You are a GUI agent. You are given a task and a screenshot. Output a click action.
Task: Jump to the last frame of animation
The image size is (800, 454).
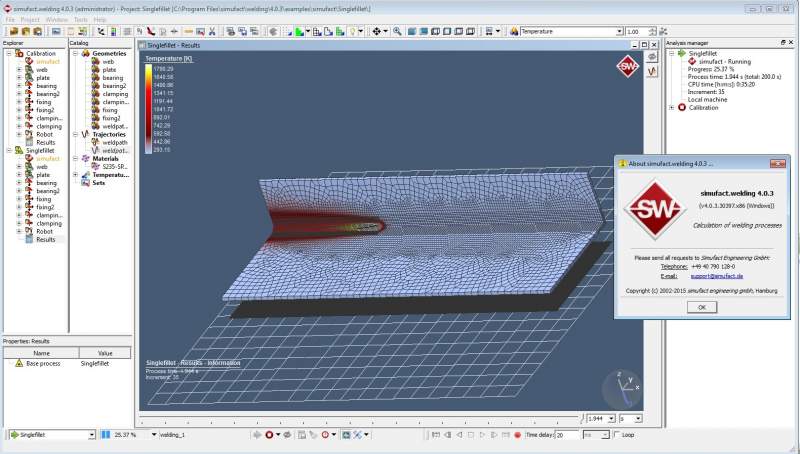click(x=506, y=435)
